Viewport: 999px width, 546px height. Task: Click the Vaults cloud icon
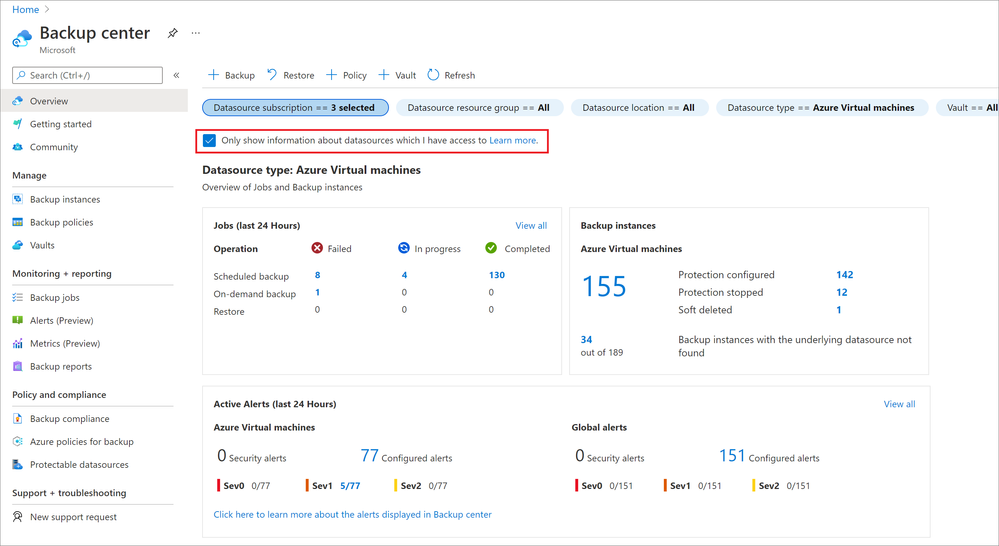click(x=18, y=245)
